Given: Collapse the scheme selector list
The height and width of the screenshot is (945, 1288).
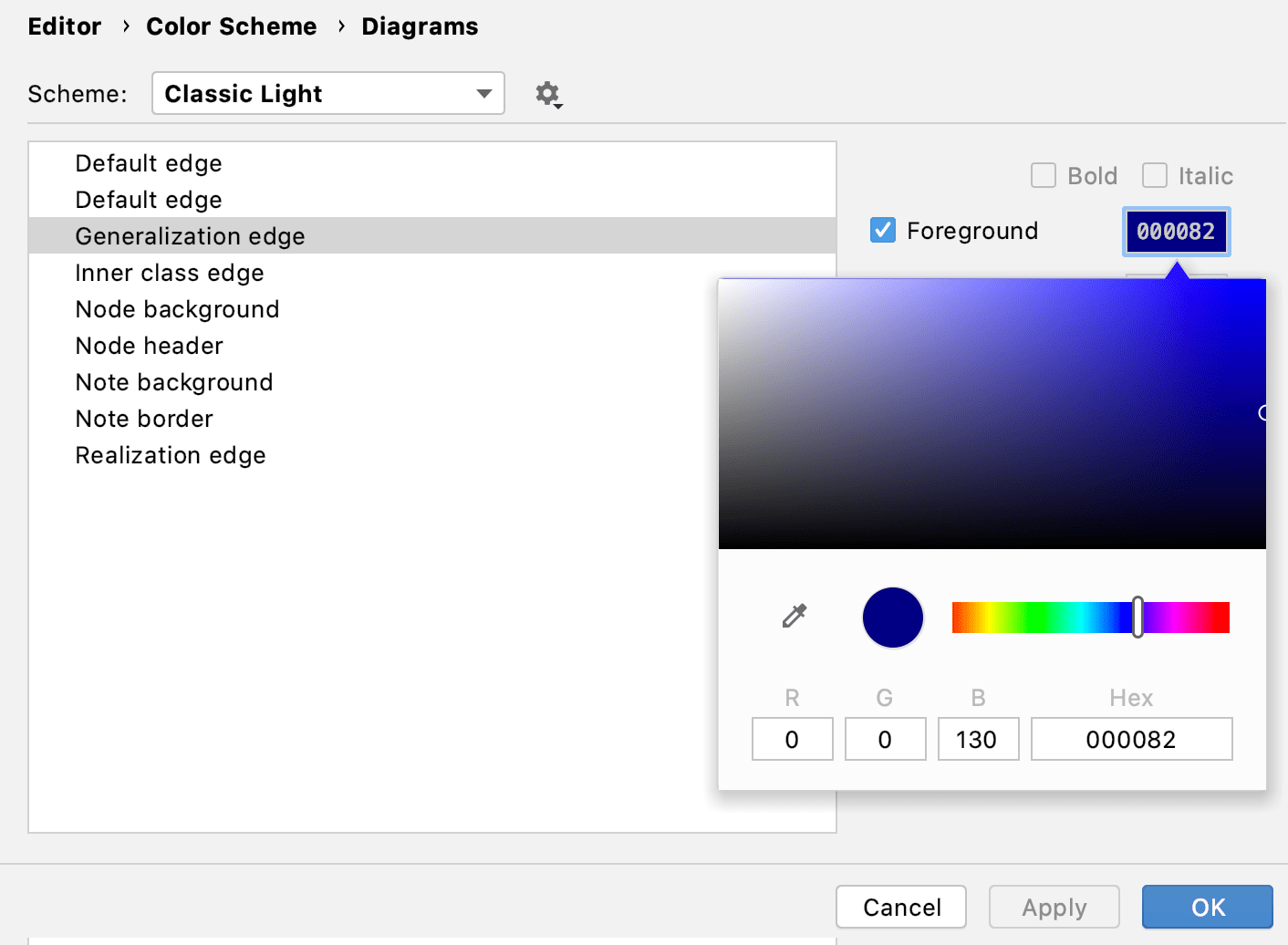Looking at the screenshot, I should [483, 93].
